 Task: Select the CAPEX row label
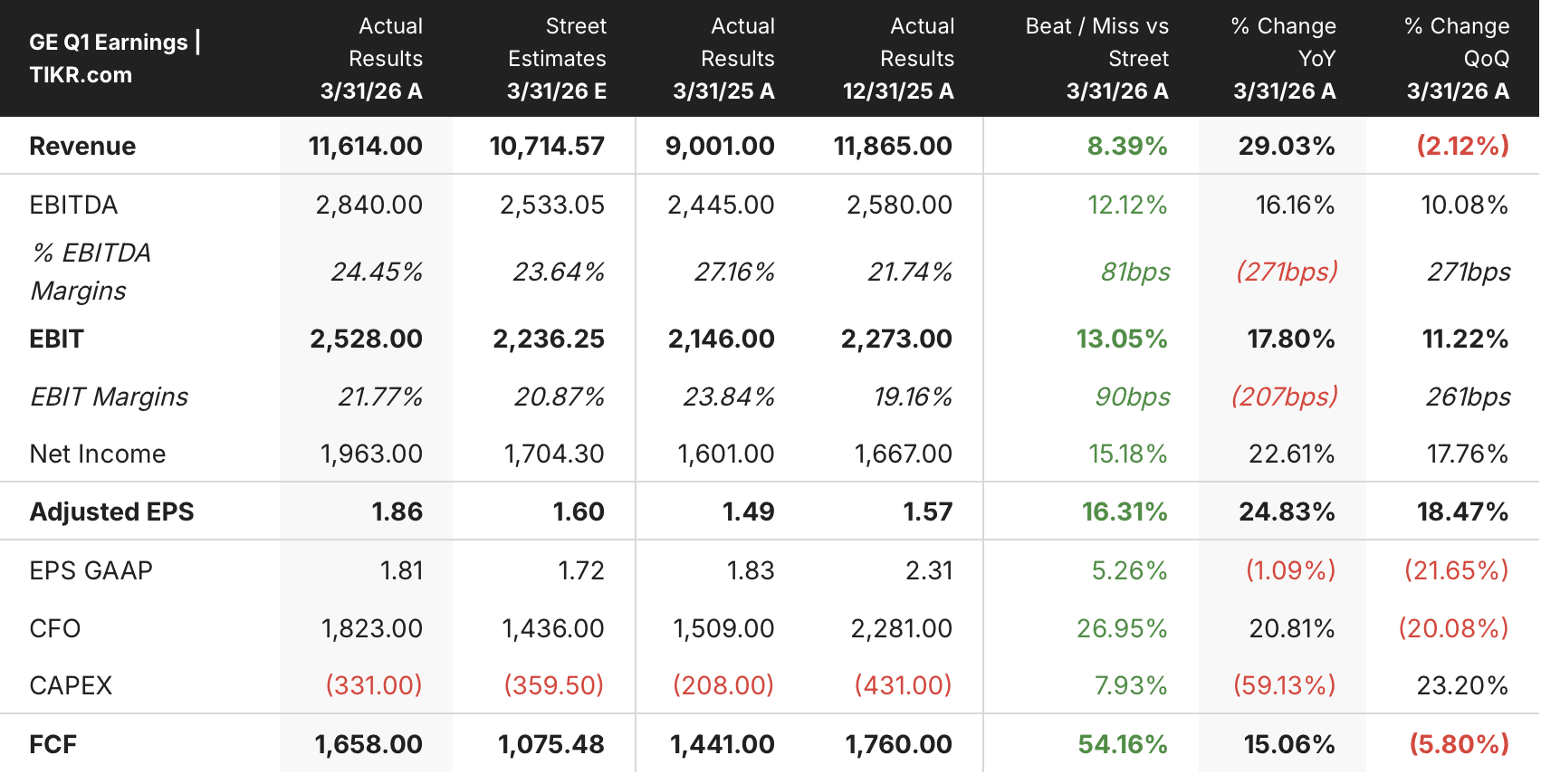click(71, 685)
